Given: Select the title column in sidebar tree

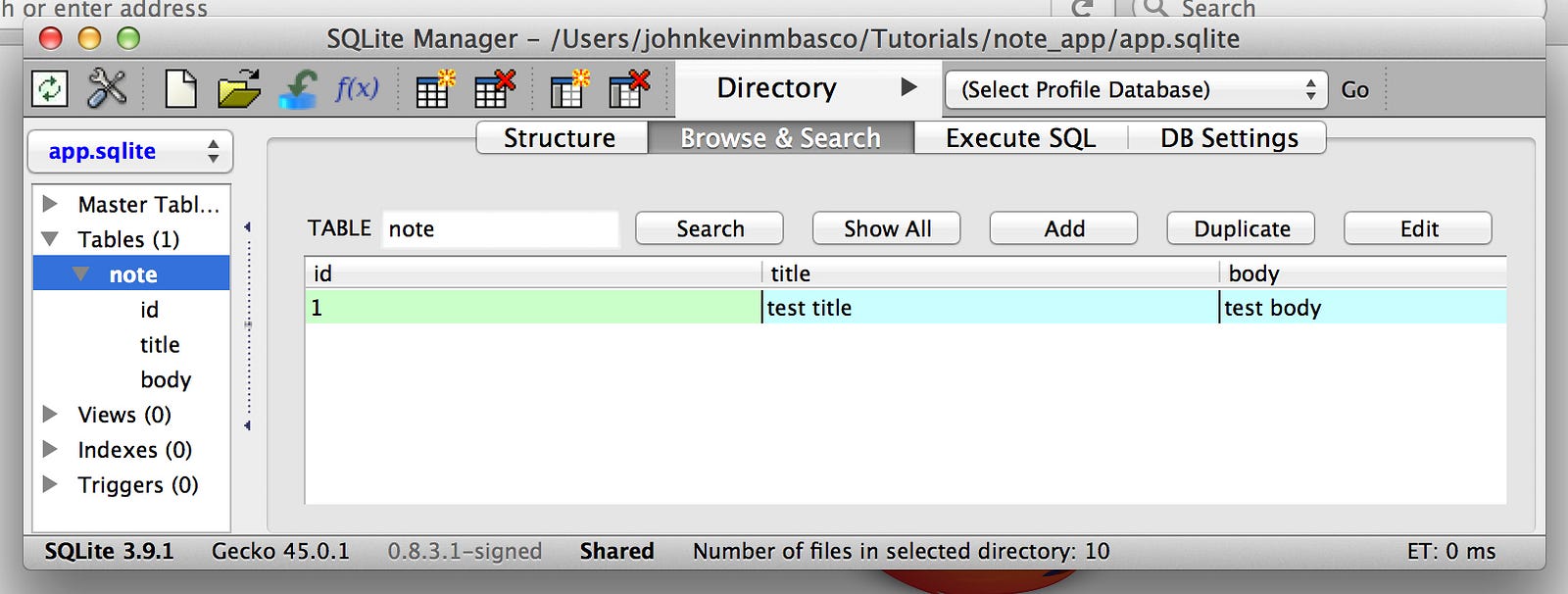Looking at the screenshot, I should coord(160,345).
